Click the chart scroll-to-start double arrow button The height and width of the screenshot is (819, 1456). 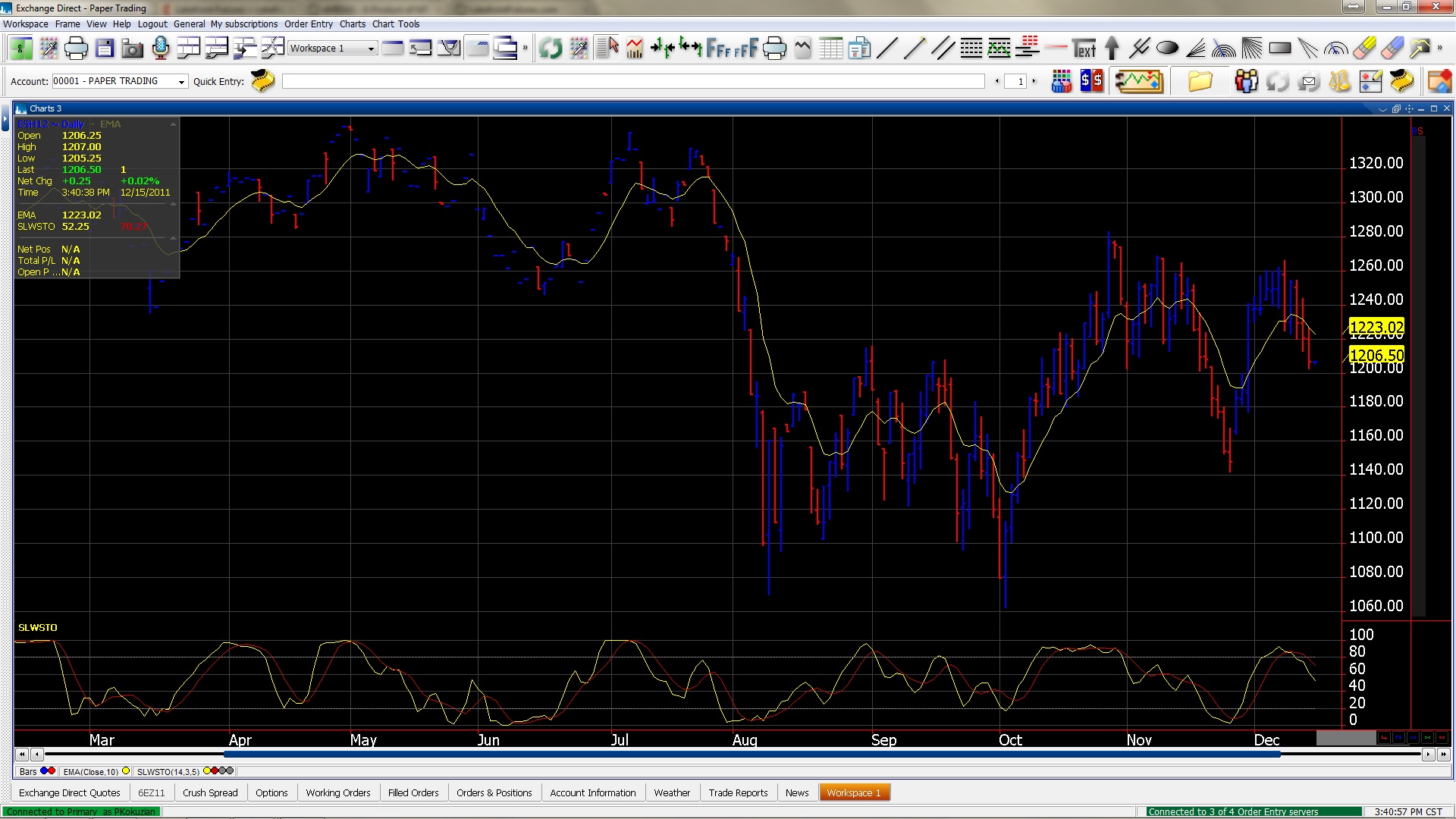[x=21, y=755]
